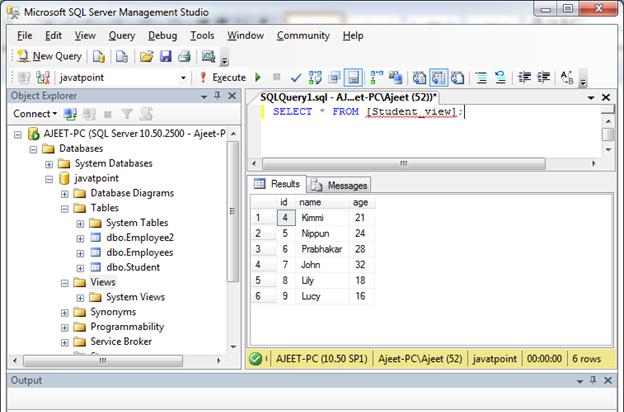The image size is (624, 412).
Task: Click the Comment Out Selected Lines icon
Action: [x=481, y=78]
